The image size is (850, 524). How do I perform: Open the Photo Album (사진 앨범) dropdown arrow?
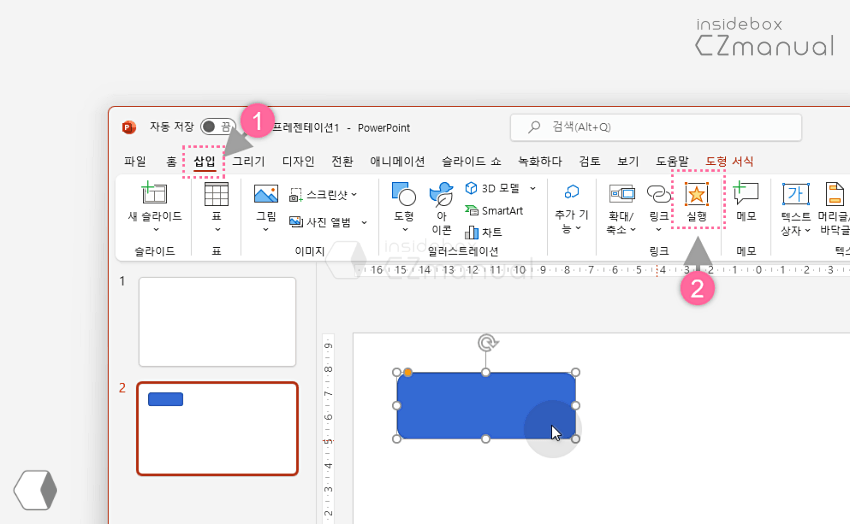tap(364, 222)
